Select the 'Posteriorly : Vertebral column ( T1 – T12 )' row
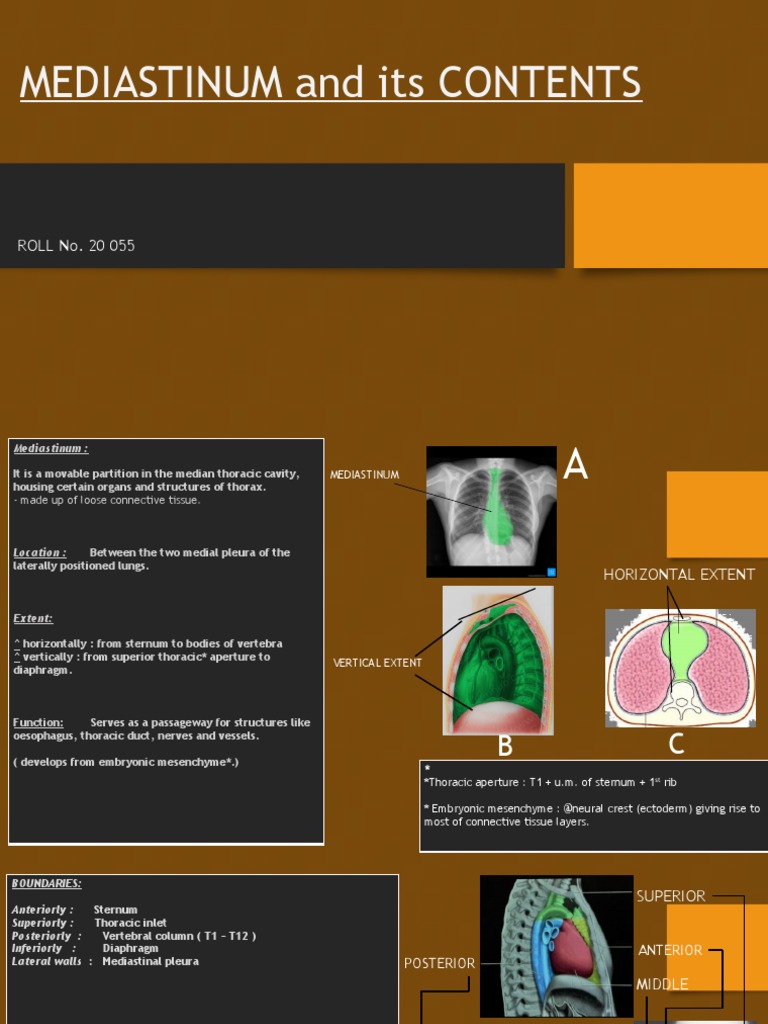This screenshot has height=1024, width=768. (x=134, y=936)
